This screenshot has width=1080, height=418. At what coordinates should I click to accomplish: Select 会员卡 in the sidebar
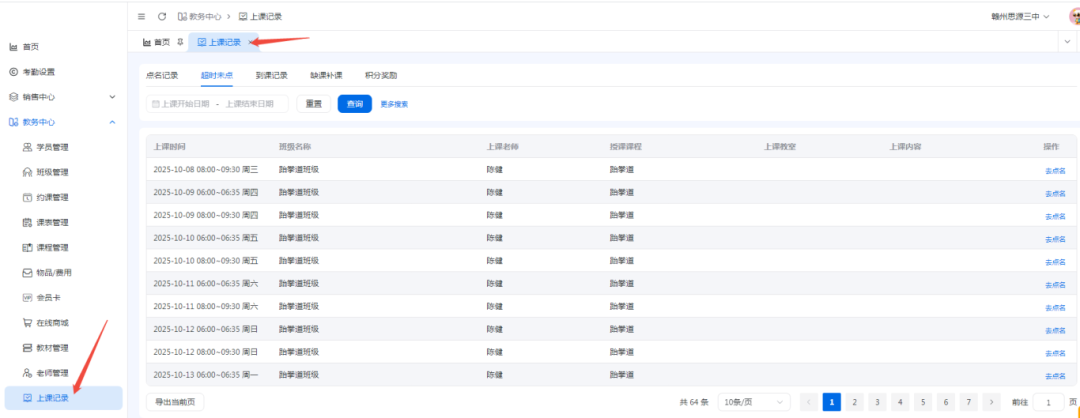point(48,297)
